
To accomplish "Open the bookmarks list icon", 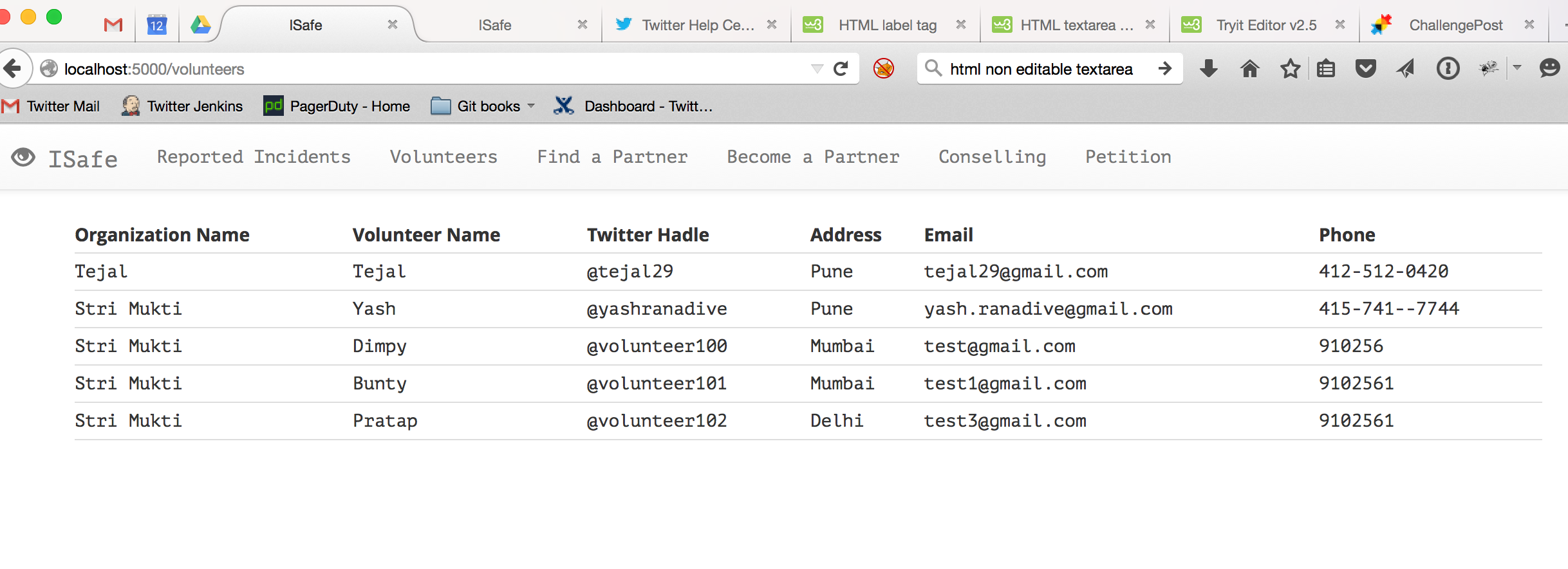I will (1326, 69).
